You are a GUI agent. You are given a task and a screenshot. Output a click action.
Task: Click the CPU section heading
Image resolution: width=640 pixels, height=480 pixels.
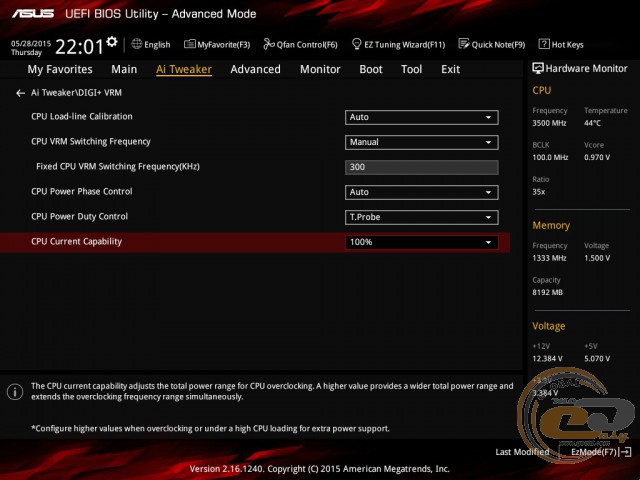coord(541,91)
